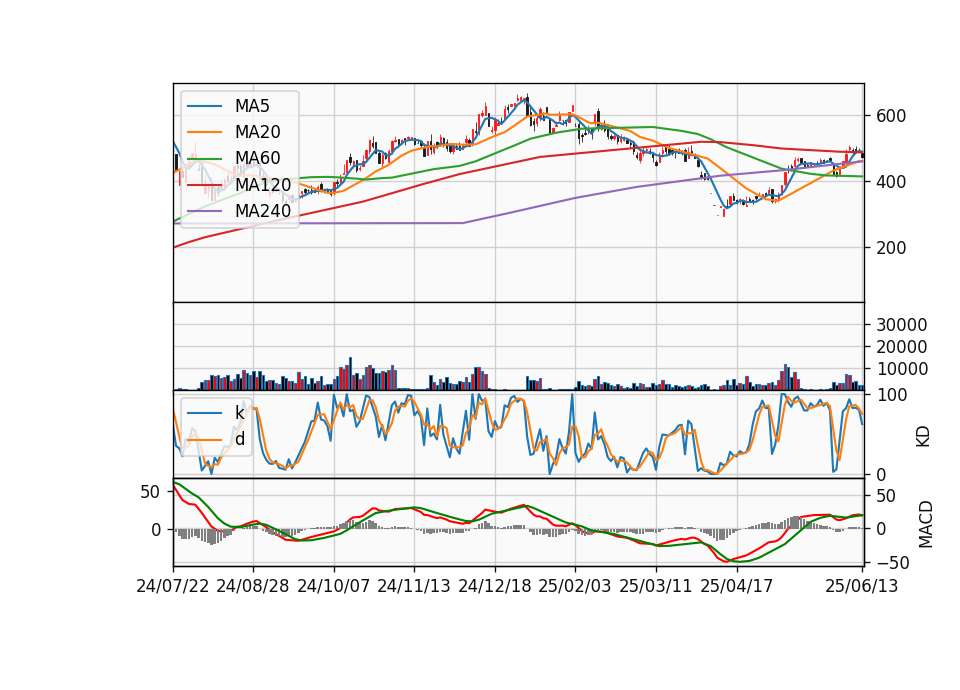Click the 30000 volume axis tick
The image size is (960, 690).
tap(901, 325)
